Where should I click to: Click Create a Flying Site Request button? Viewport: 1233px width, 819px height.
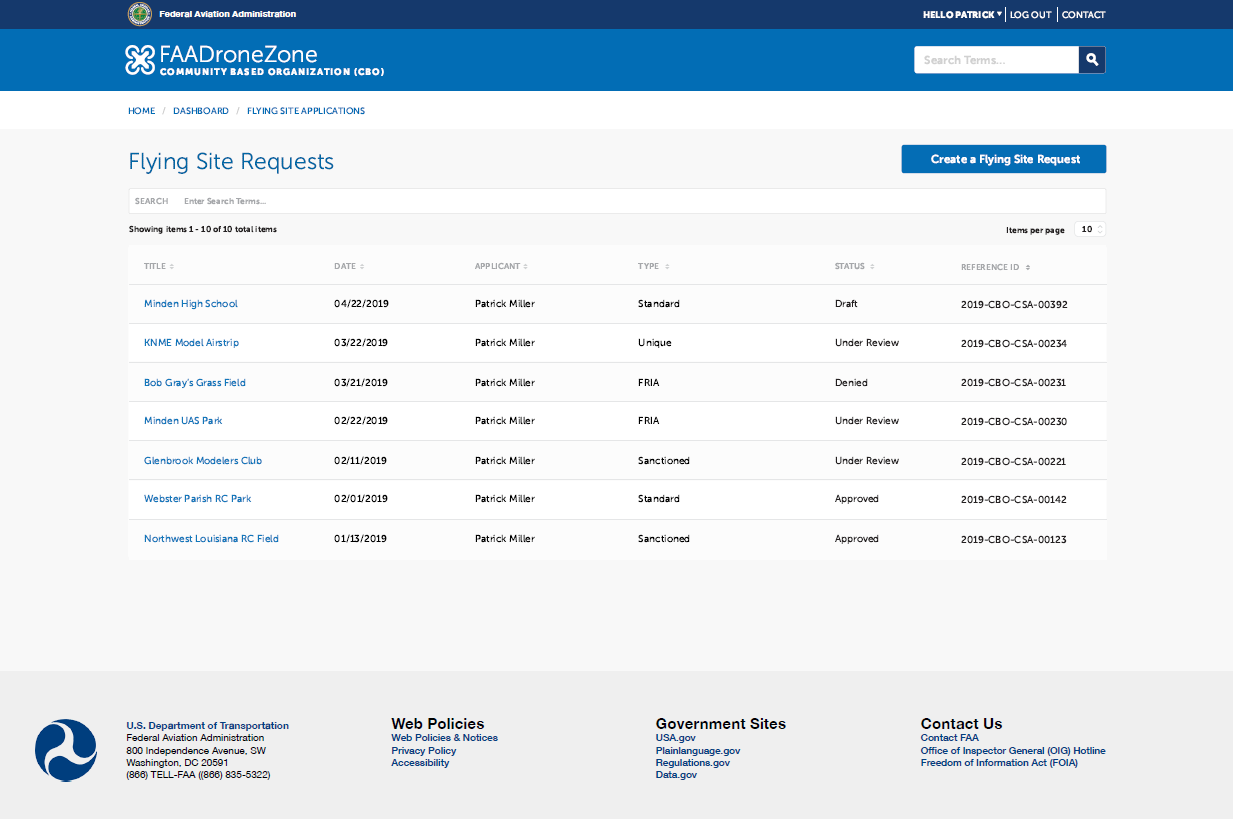(x=1004, y=159)
